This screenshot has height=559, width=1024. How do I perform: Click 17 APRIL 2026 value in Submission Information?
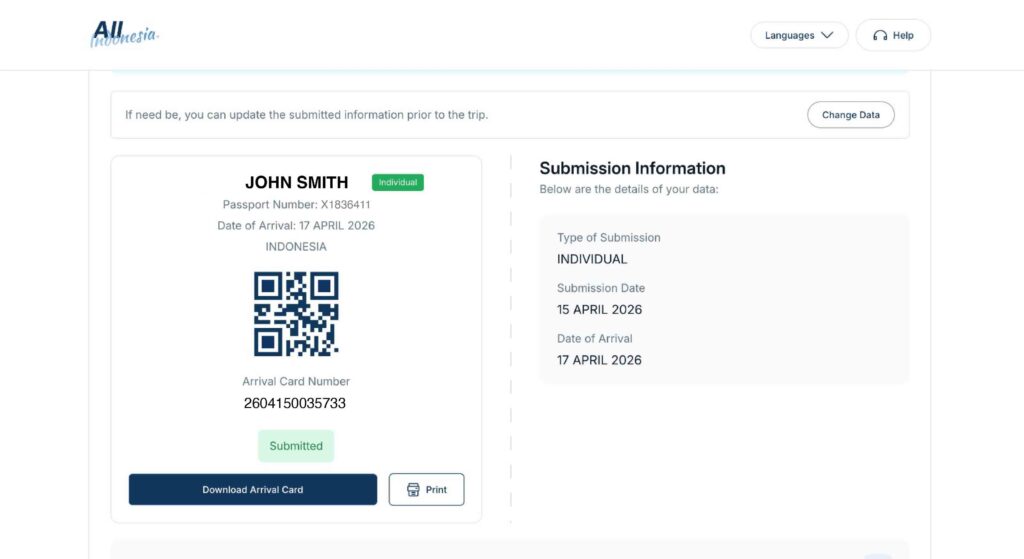click(x=599, y=360)
